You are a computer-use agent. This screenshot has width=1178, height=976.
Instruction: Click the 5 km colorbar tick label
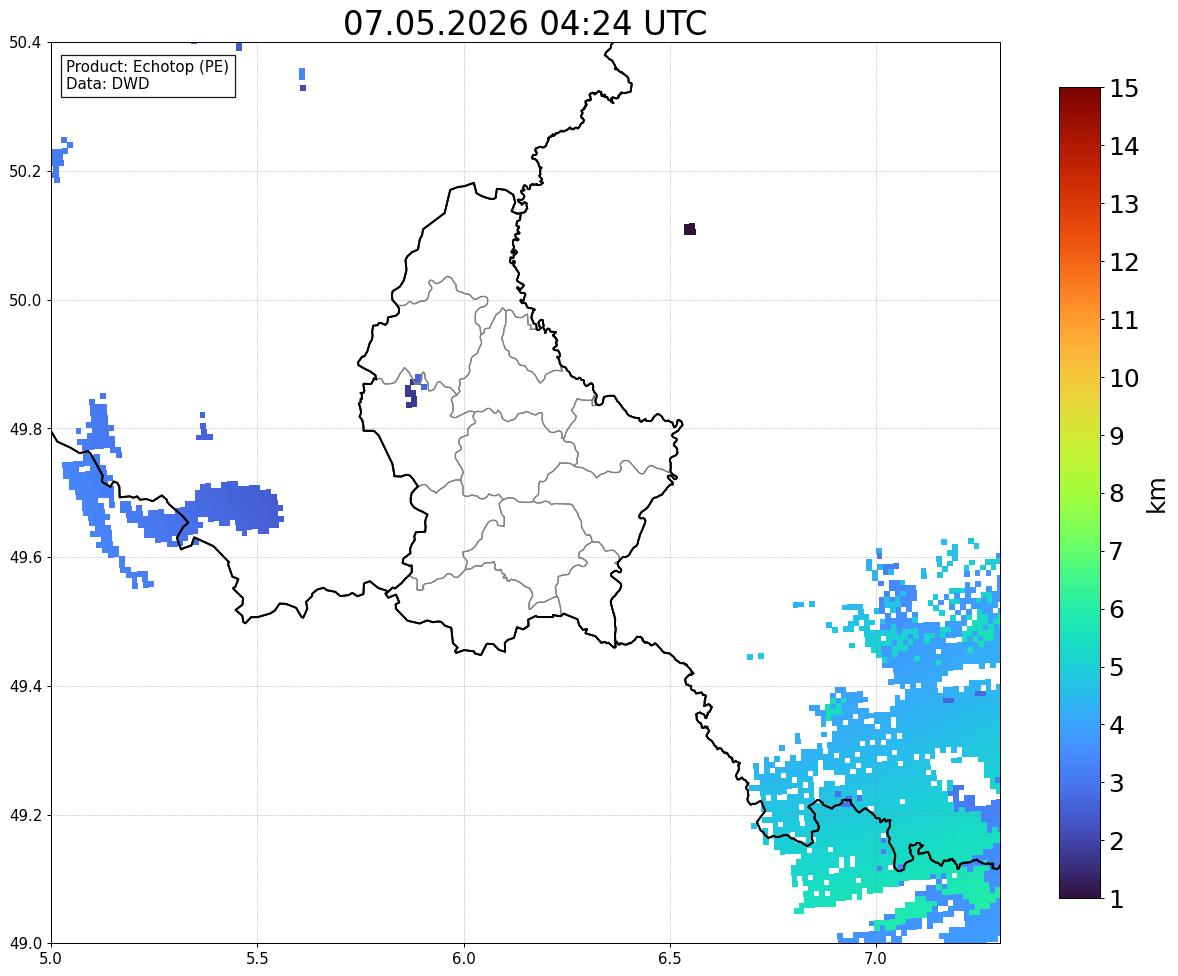[1116, 667]
